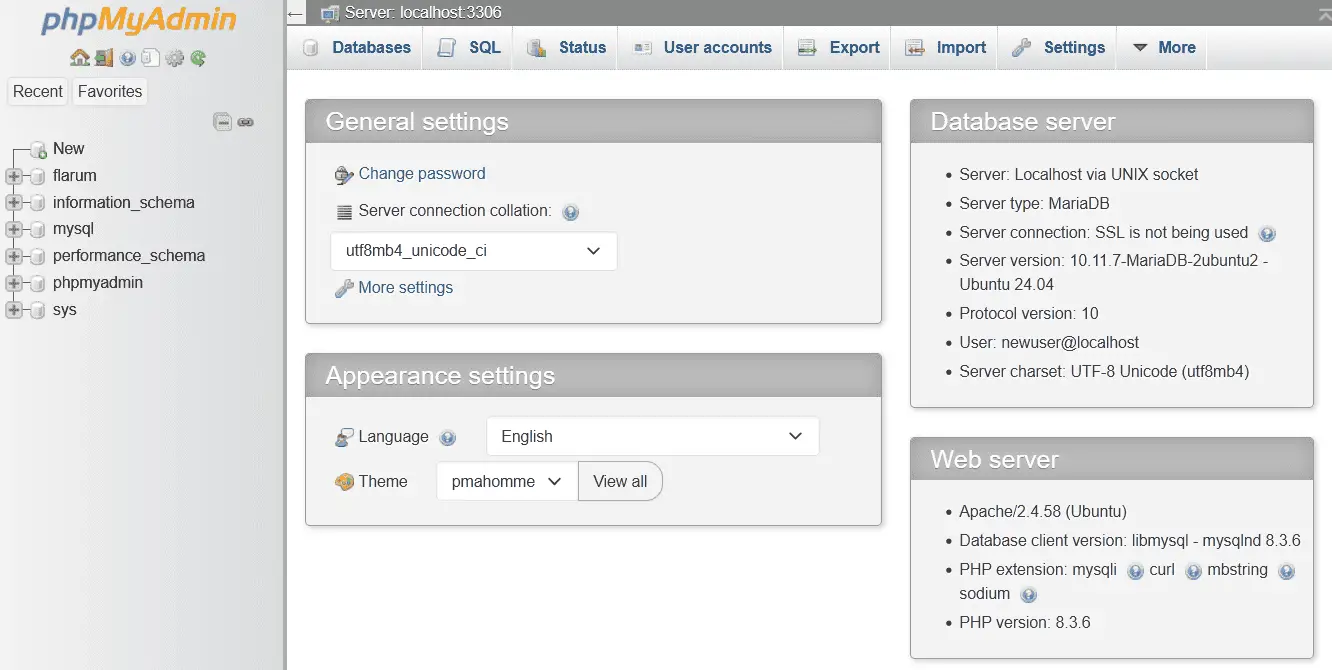Image resolution: width=1332 pixels, height=670 pixels.
Task: Open the Databases tab
Action: (x=356, y=47)
